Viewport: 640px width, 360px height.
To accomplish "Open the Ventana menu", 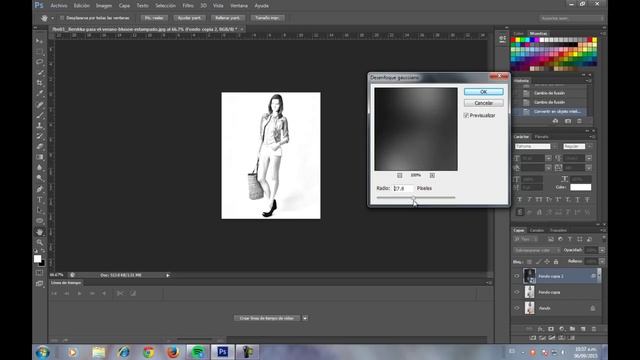I will pos(239,6).
